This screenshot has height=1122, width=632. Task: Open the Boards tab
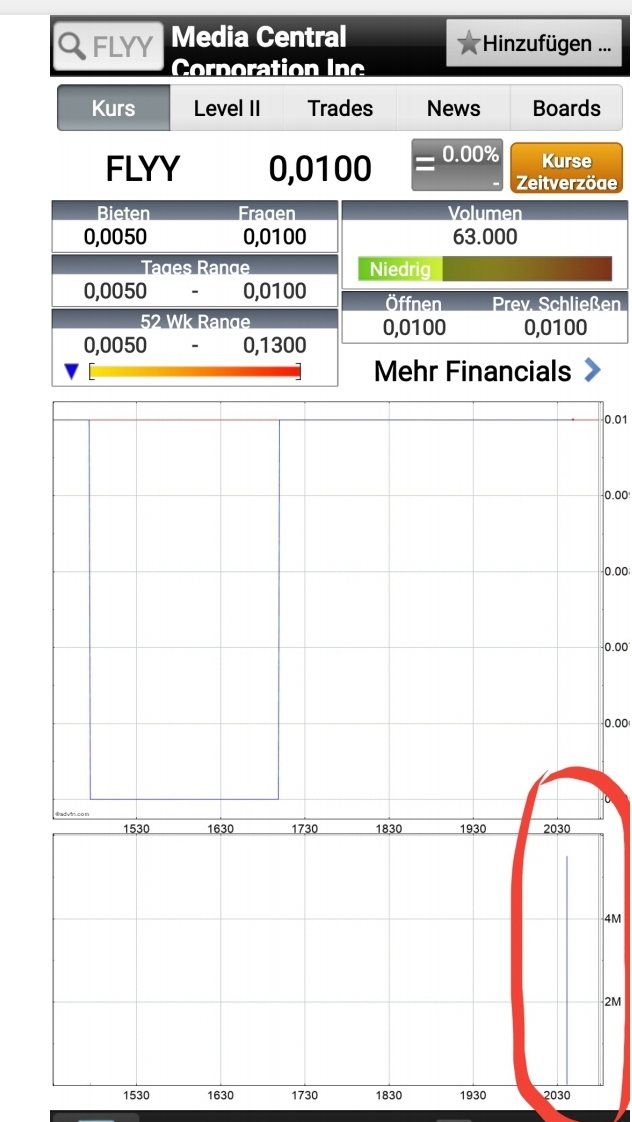pos(566,107)
